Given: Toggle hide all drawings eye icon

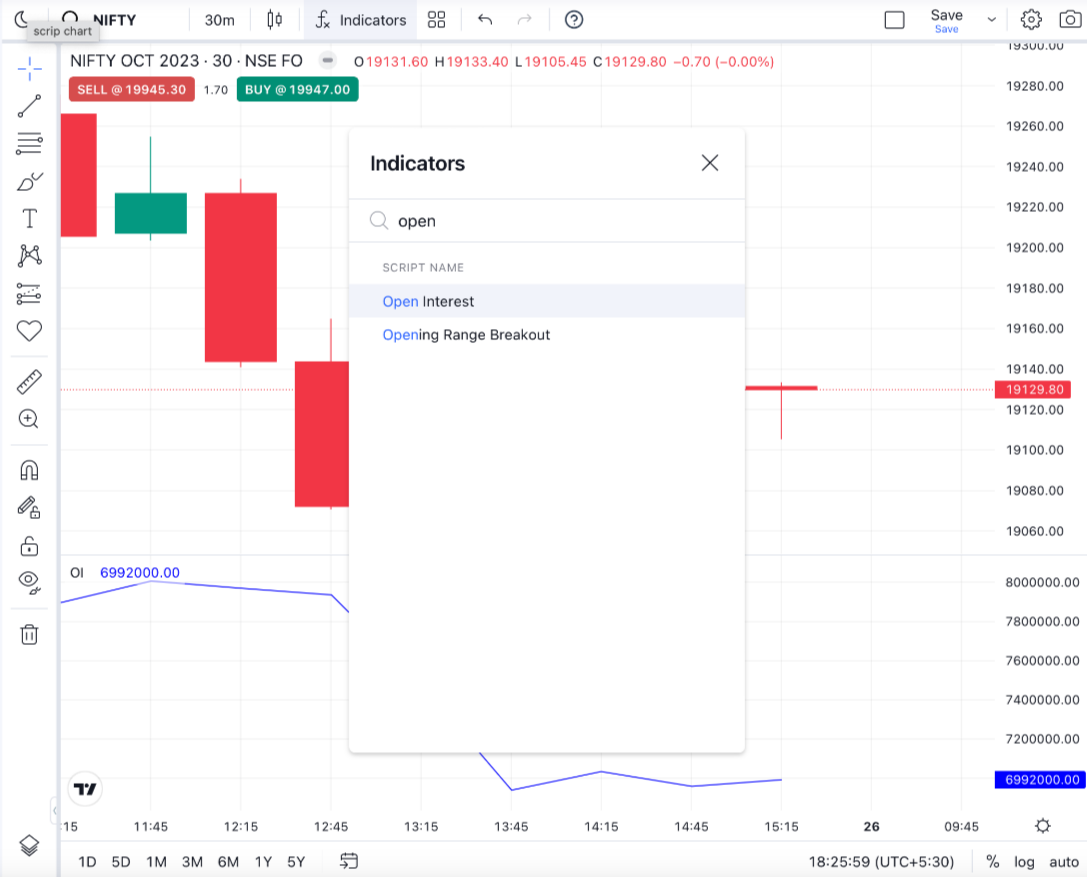Looking at the screenshot, I should (x=29, y=582).
